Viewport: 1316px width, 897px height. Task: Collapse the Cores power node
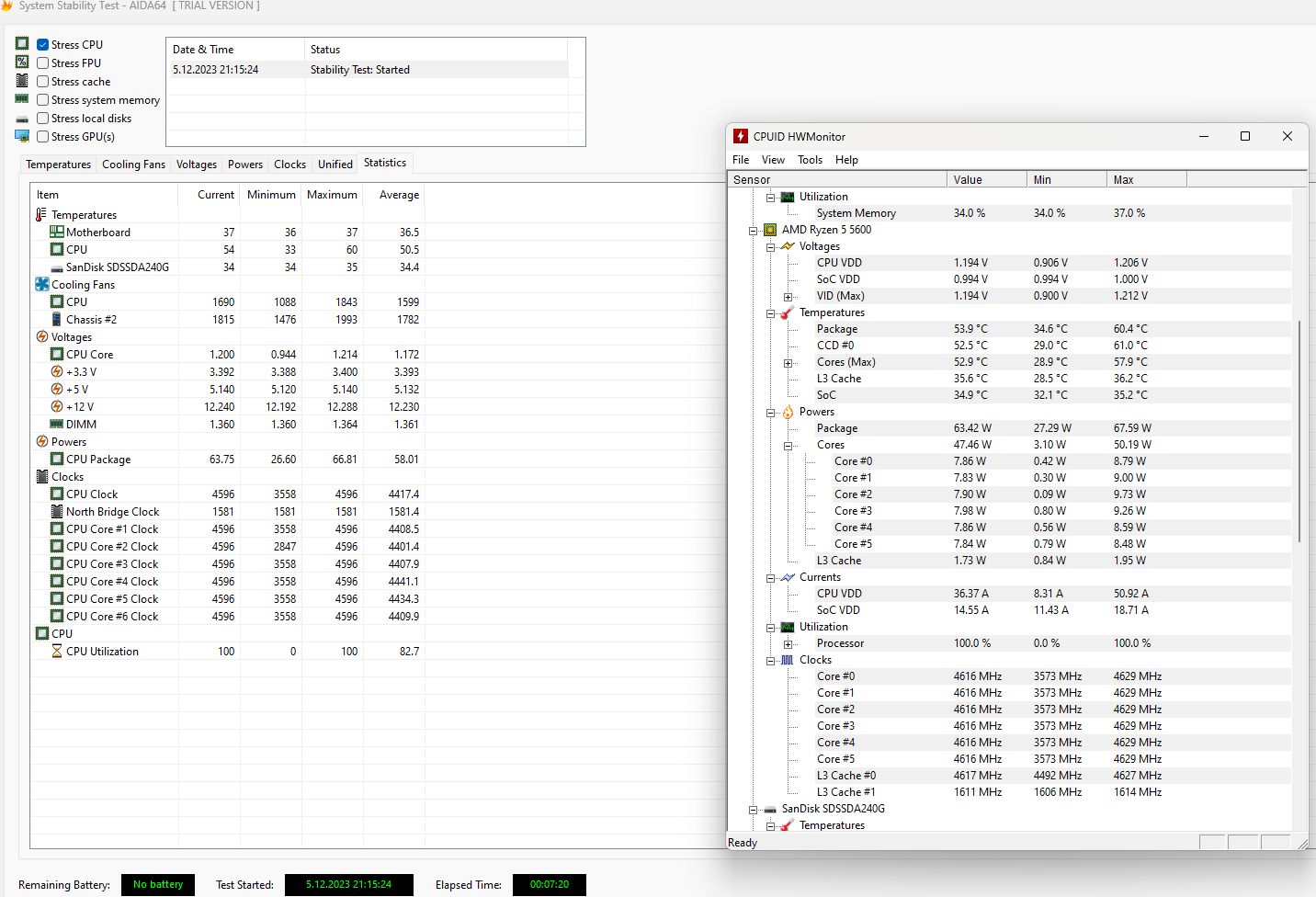click(788, 446)
